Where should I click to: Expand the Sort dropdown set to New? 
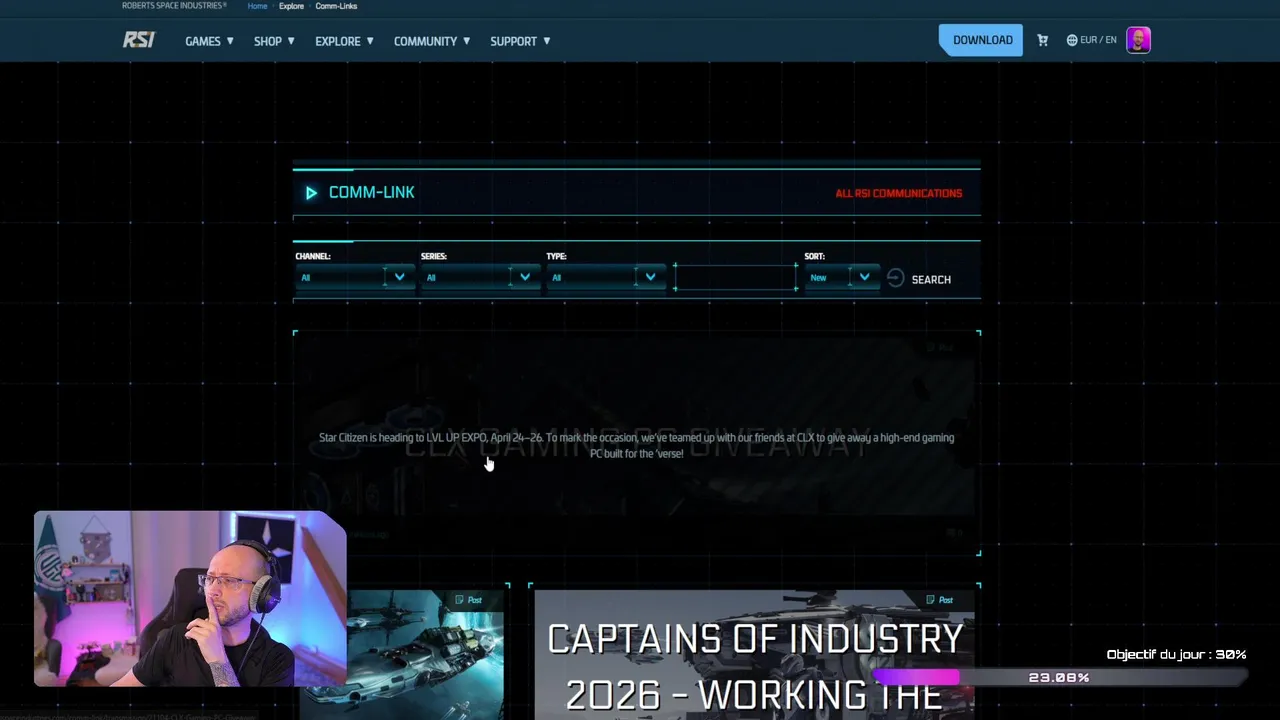(x=842, y=278)
